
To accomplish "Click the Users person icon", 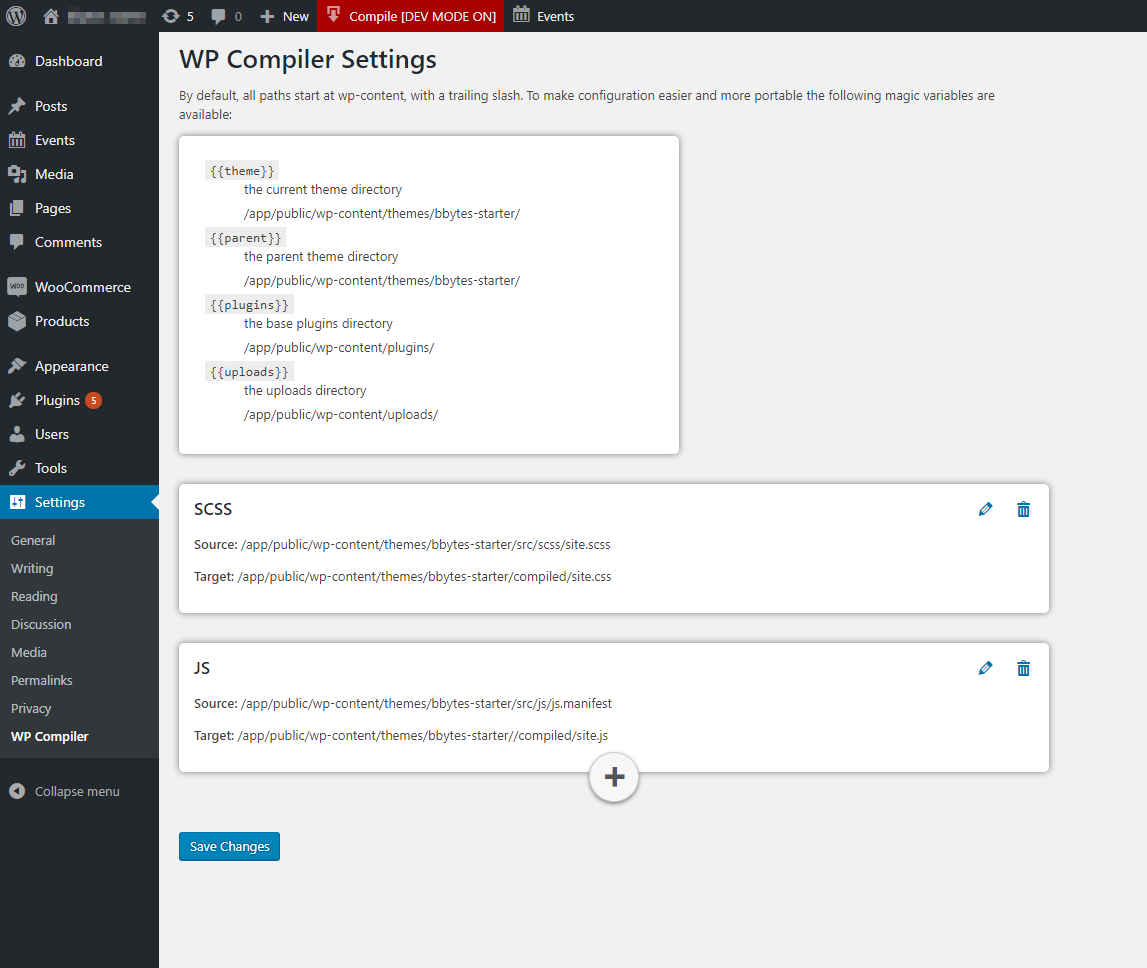I will point(17,435).
